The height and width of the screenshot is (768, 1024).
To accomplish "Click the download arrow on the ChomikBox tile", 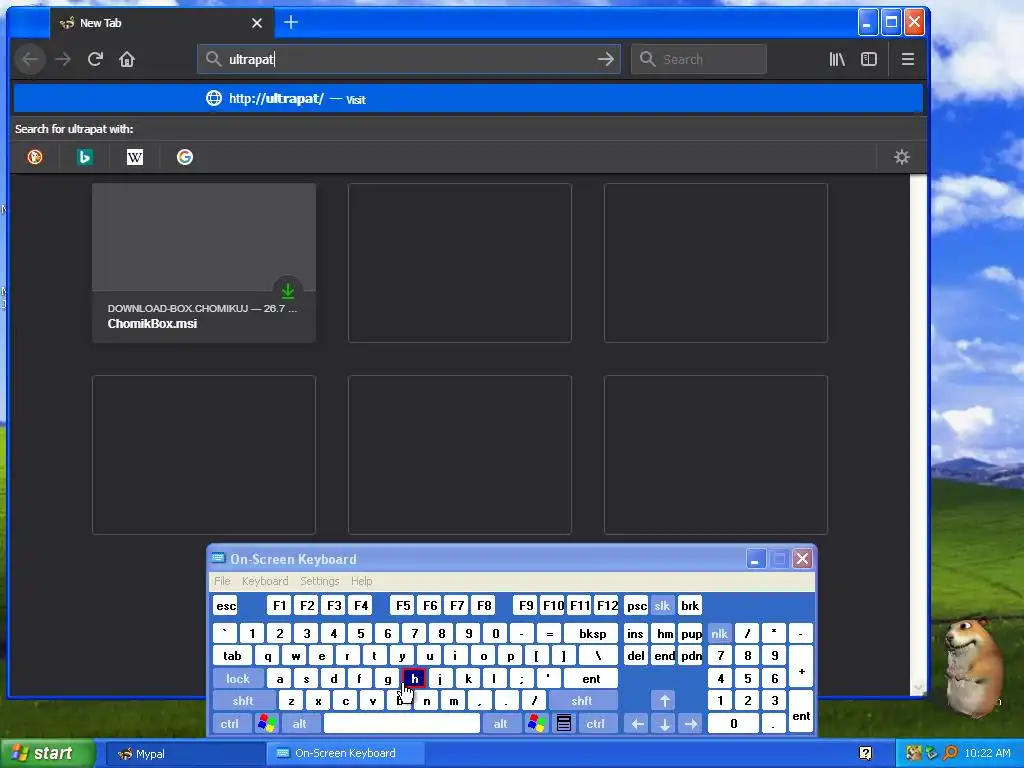I will 287,291.
